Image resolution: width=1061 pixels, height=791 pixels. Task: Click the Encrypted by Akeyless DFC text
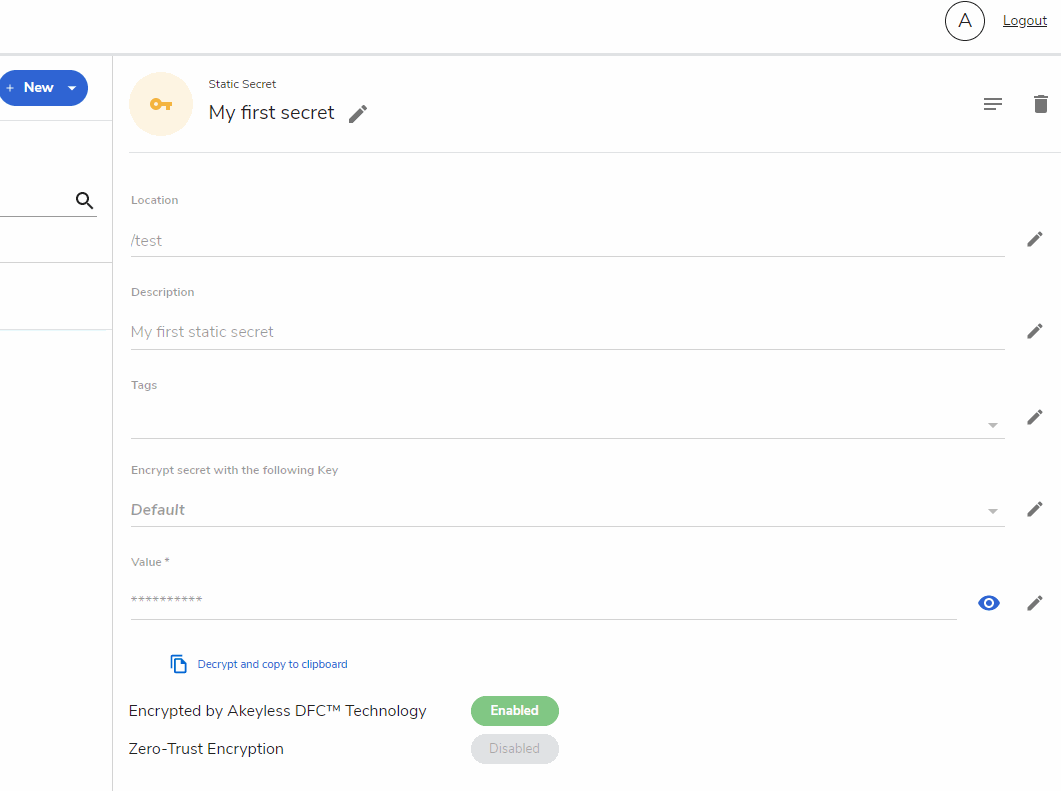277,711
